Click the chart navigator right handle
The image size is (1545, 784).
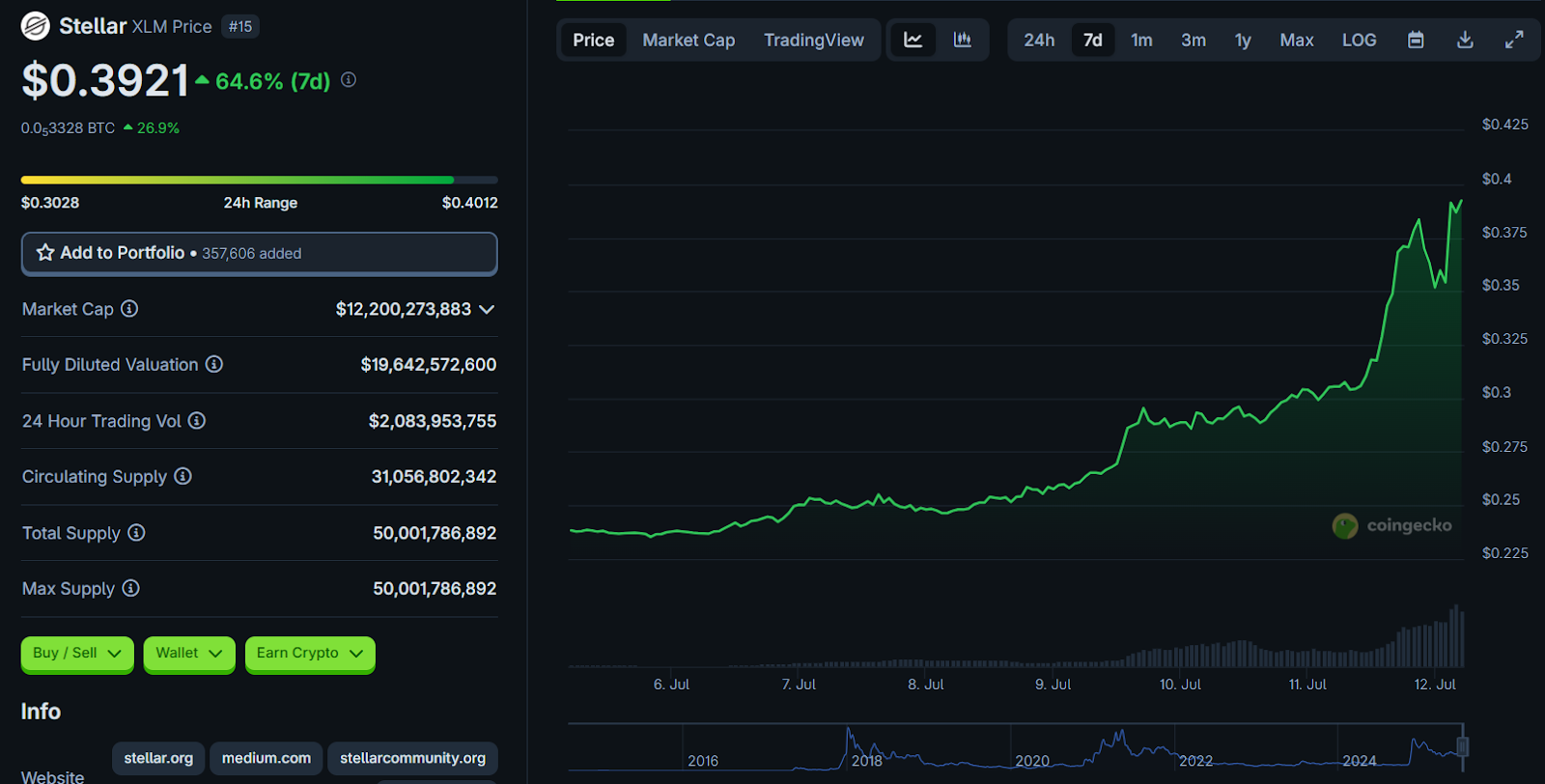(x=1463, y=746)
